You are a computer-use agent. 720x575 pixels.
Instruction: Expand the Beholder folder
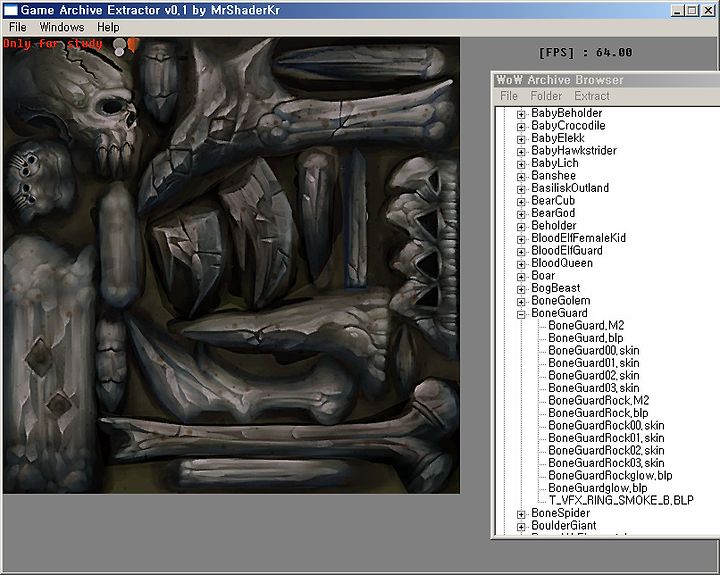coord(521,226)
